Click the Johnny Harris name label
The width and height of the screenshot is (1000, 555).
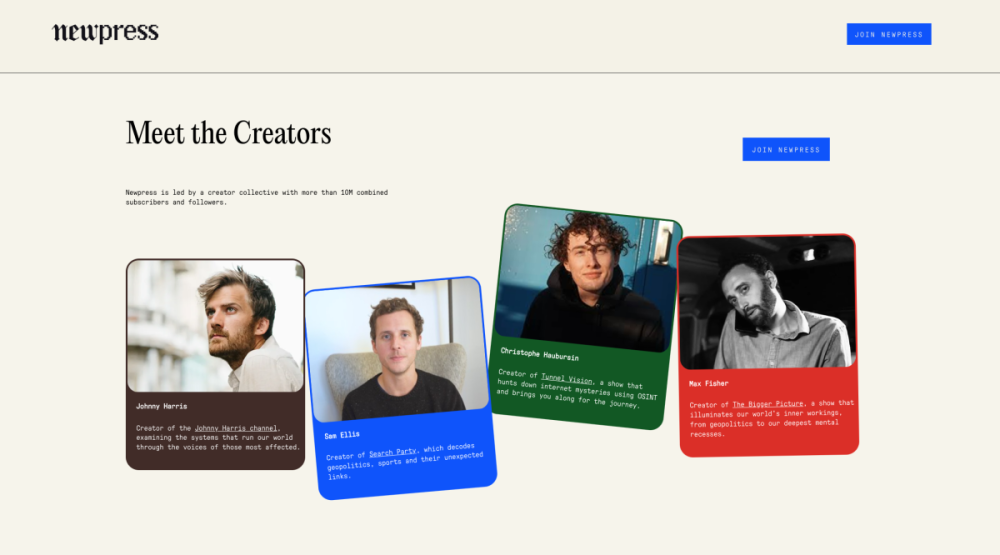click(161, 406)
